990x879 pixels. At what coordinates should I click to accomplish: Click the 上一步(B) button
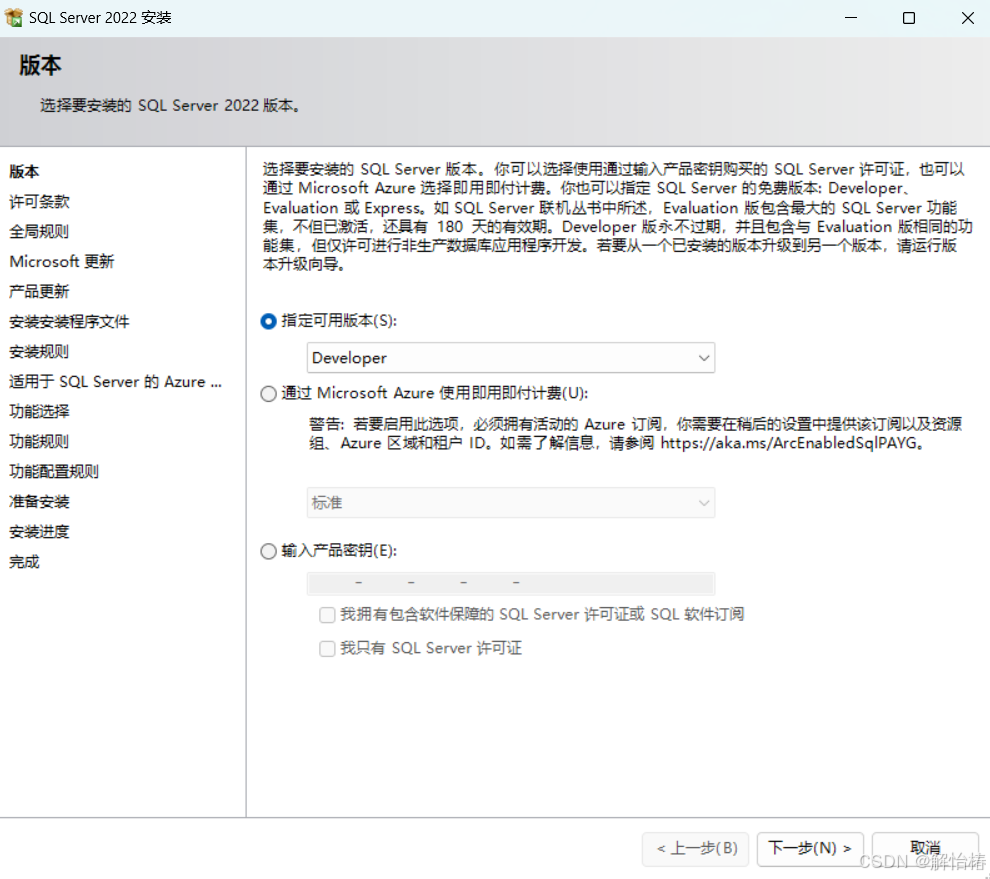tap(696, 849)
